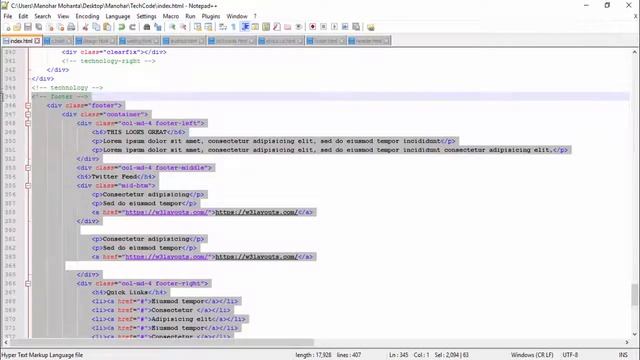Toggle the highlighted indent guide button
Screen dimensions: 640x360
coord(245,27)
